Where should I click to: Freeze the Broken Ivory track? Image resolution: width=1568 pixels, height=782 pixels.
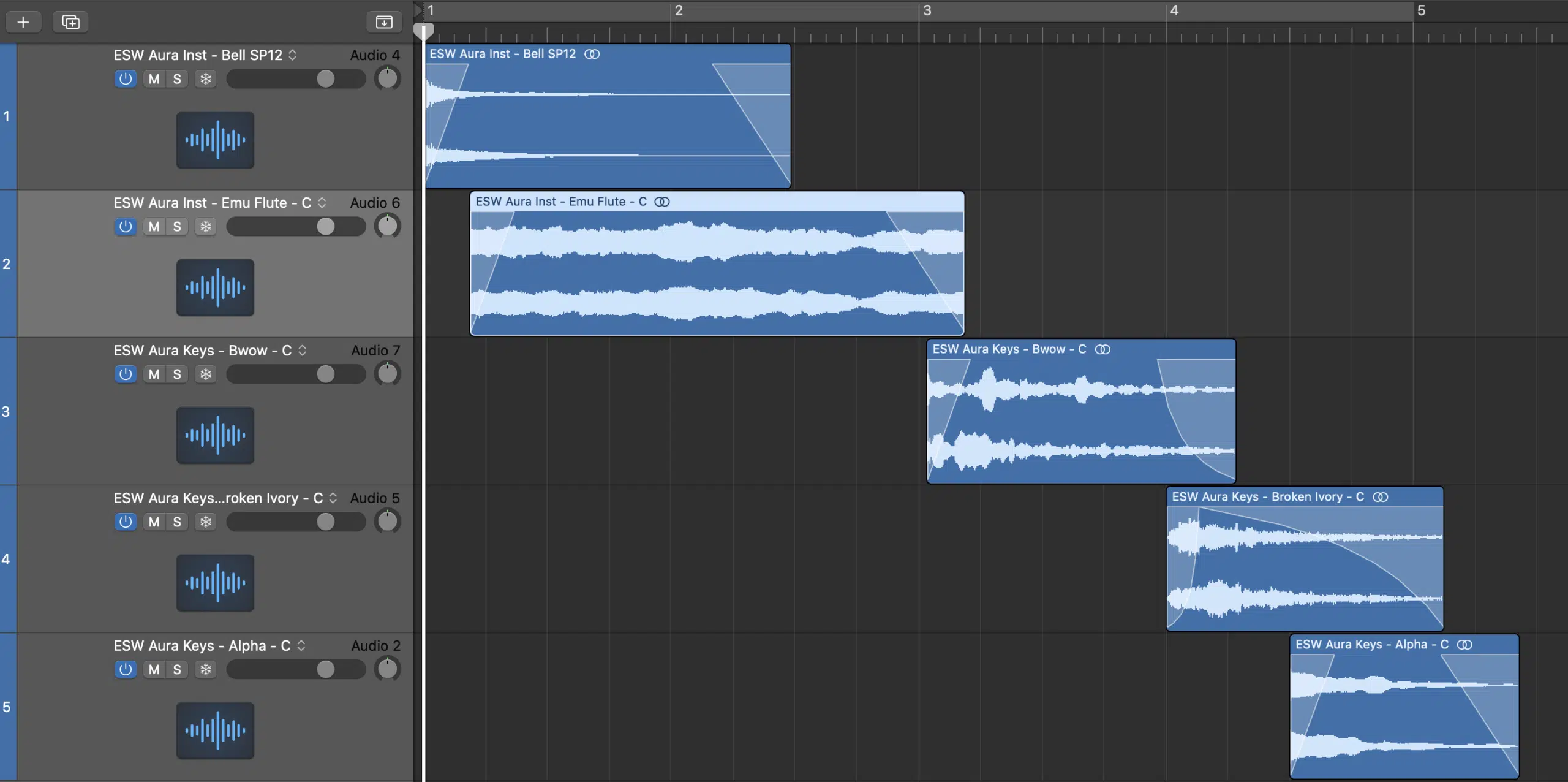point(206,522)
